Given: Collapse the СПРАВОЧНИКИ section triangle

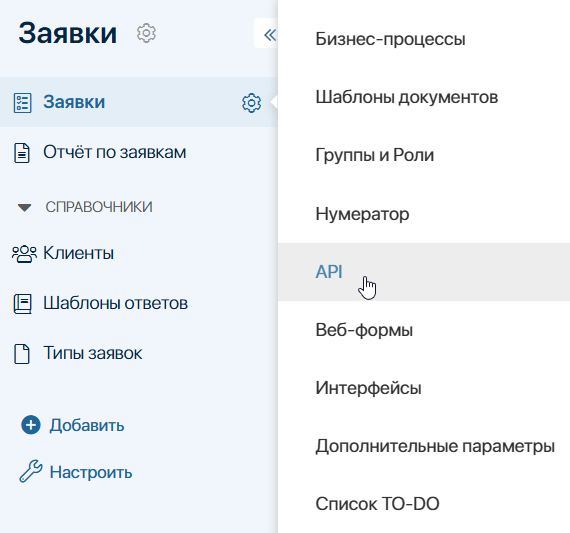Looking at the screenshot, I should click(24, 208).
